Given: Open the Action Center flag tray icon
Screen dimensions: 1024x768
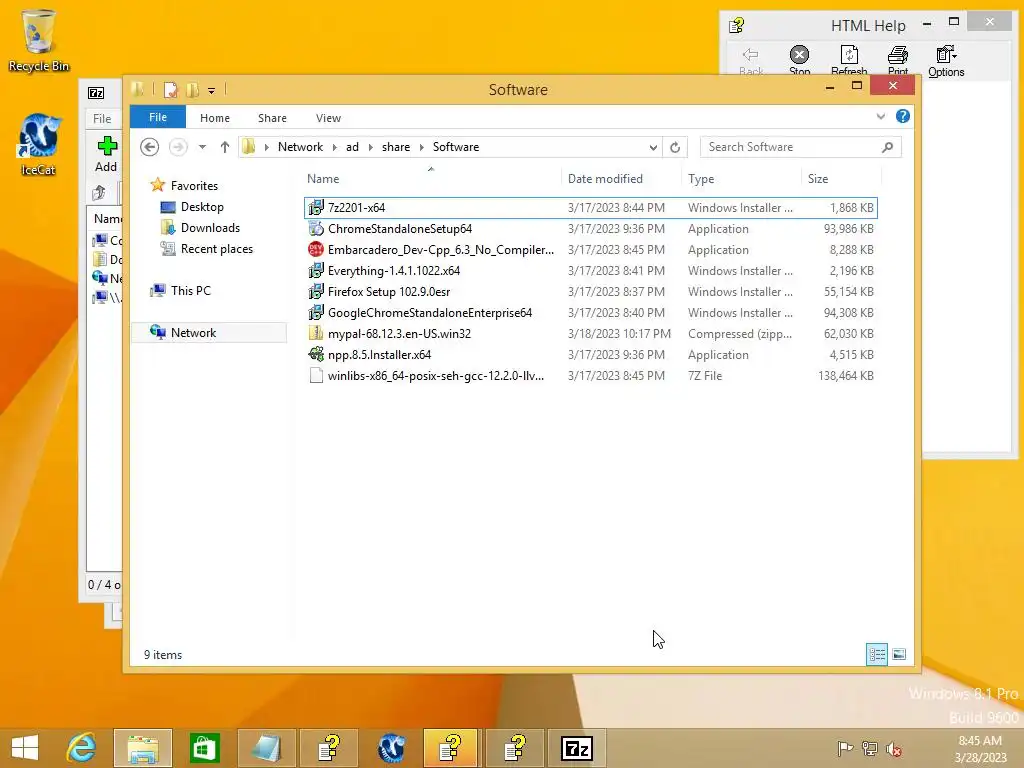Looking at the screenshot, I should [x=845, y=749].
